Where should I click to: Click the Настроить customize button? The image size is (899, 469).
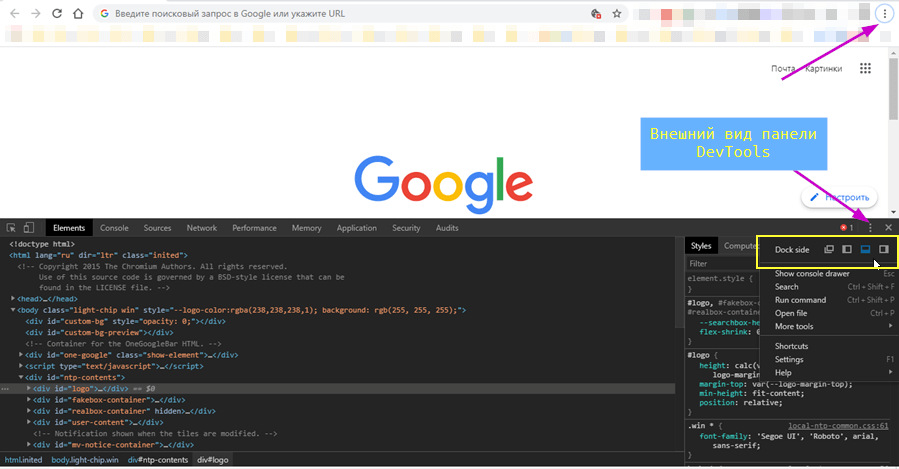(x=839, y=197)
